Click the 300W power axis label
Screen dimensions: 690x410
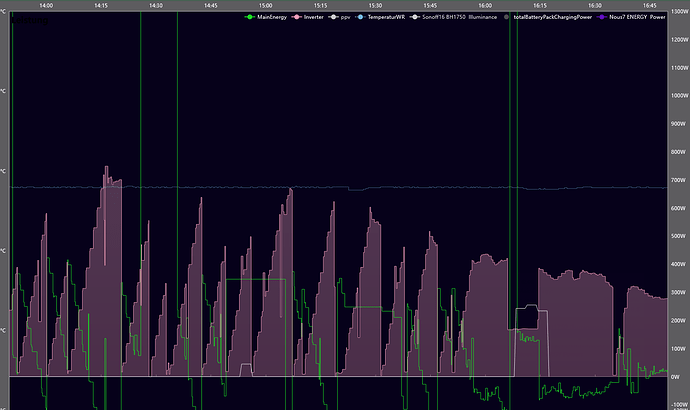(x=679, y=292)
